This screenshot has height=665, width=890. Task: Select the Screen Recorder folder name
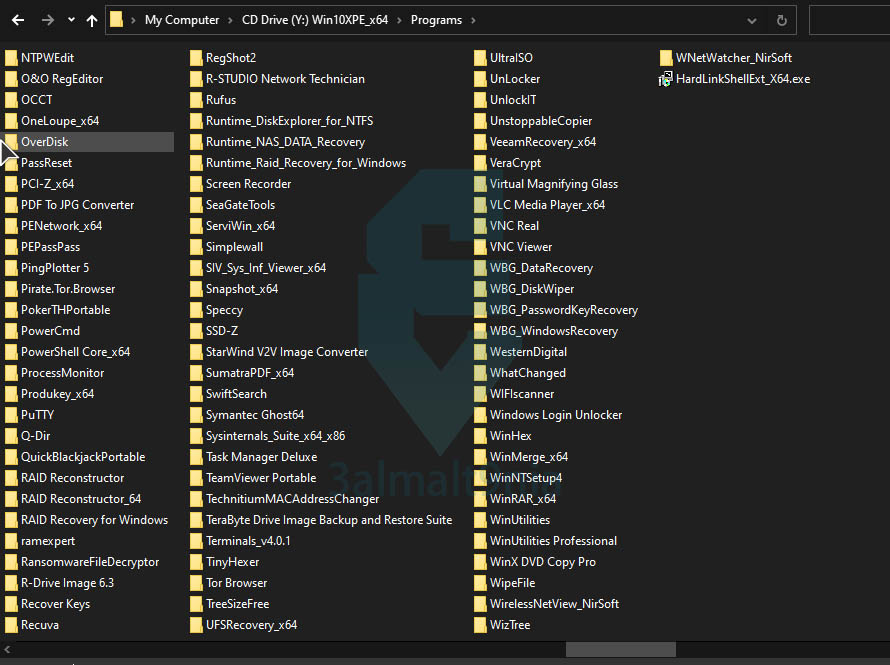coord(248,184)
